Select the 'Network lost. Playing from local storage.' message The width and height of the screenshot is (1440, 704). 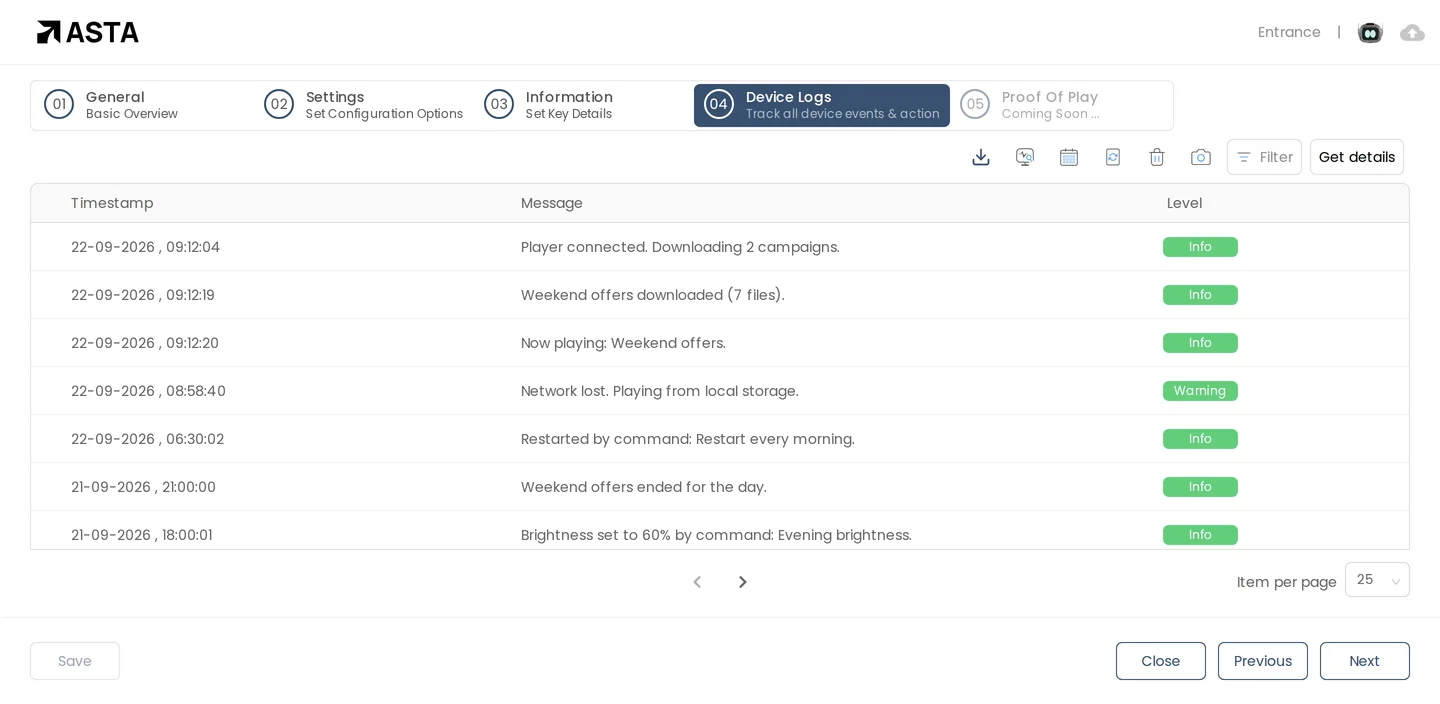tap(660, 391)
